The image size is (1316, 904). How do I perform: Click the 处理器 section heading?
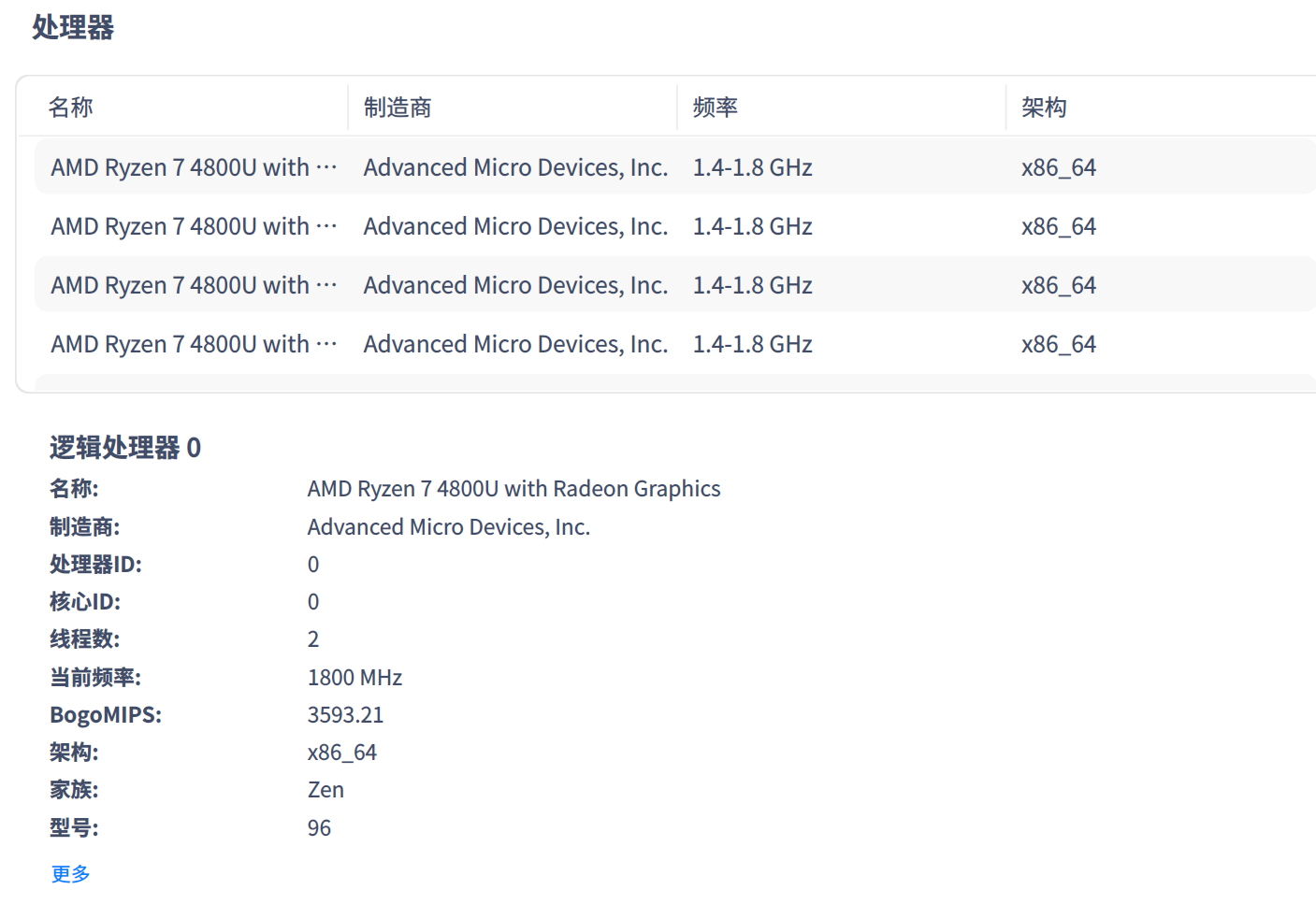(73, 28)
